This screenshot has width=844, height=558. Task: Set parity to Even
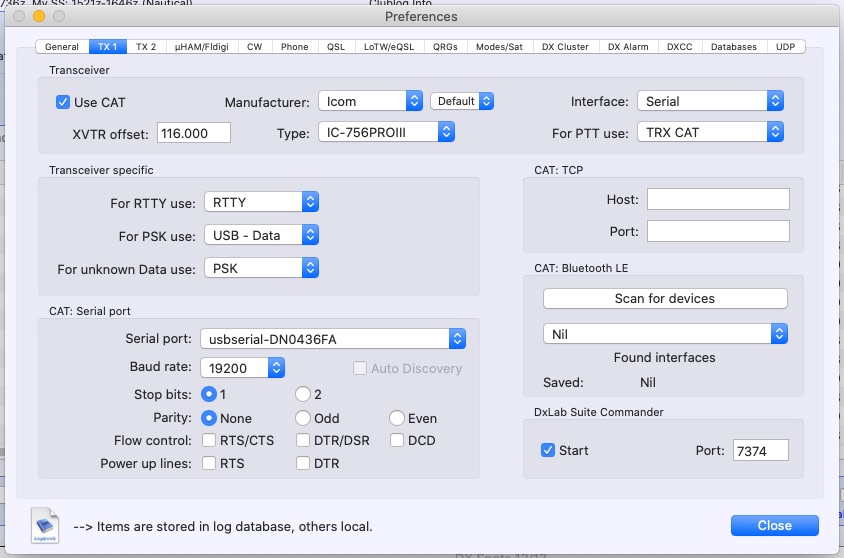(397, 418)
